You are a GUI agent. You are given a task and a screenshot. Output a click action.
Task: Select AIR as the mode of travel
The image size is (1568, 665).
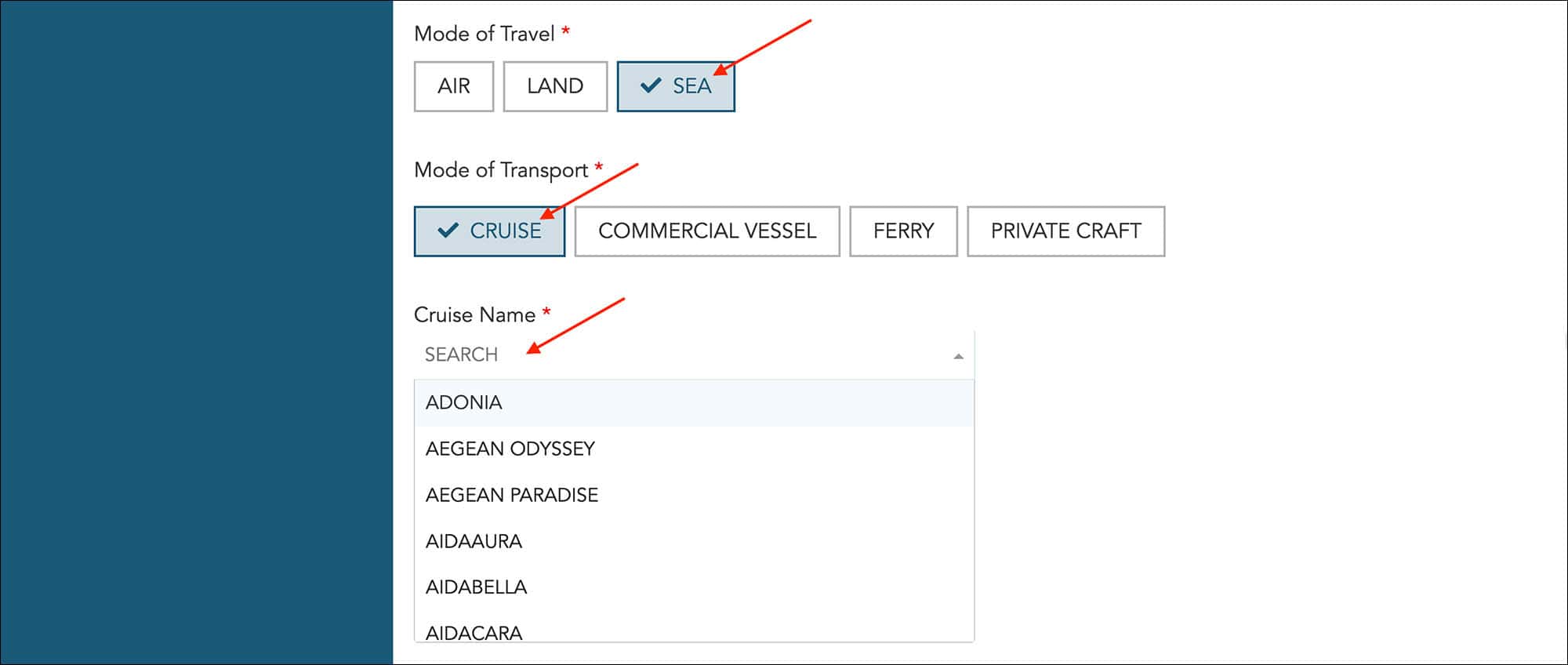click(453, 85)
